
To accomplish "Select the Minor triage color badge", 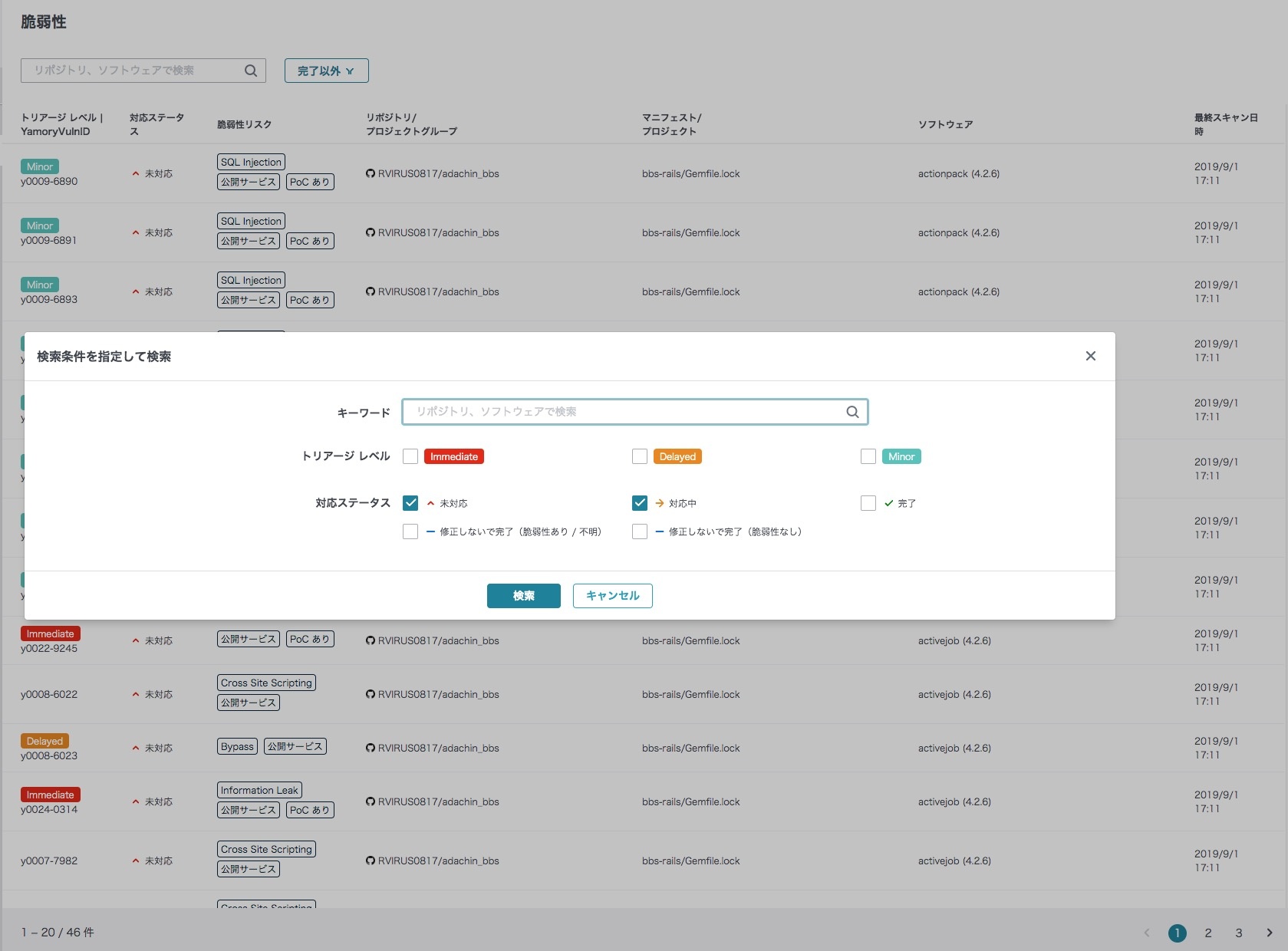I will pyautogui.click(x=901, y=456).
